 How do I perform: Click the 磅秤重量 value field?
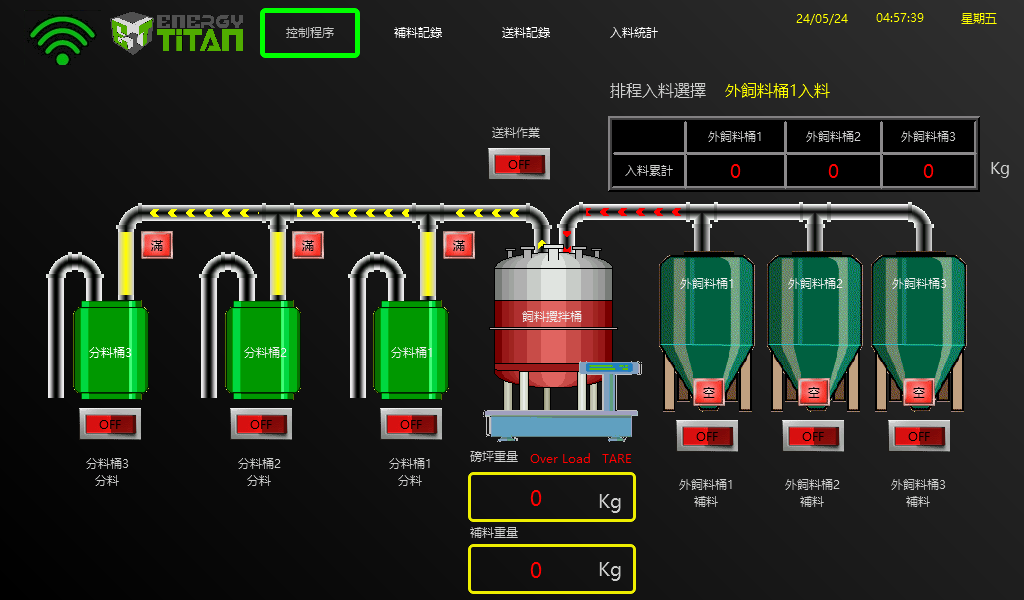(x=551, y=498)
